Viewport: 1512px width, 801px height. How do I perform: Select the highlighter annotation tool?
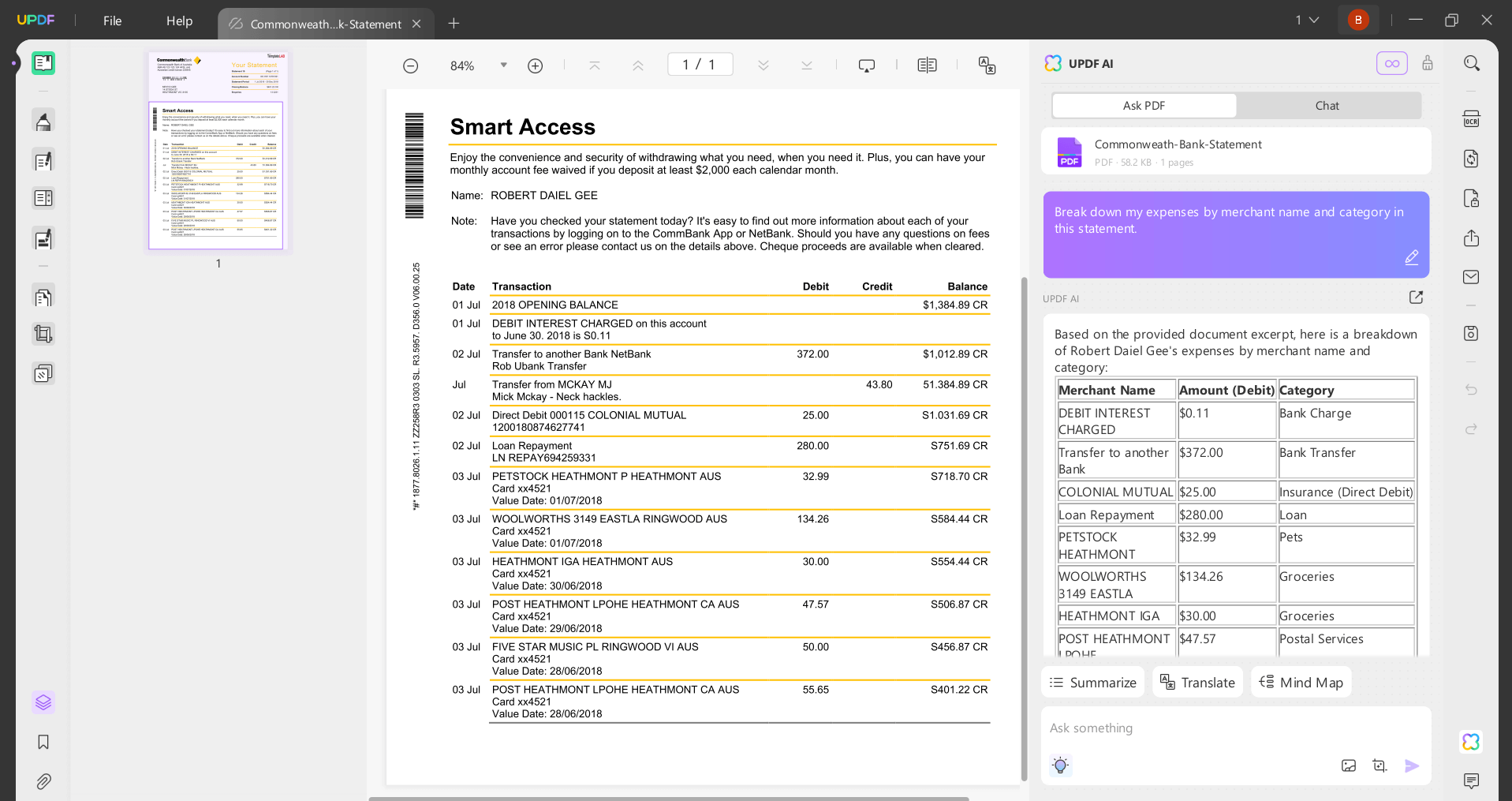pyautogui.click(x=43, y=121)
